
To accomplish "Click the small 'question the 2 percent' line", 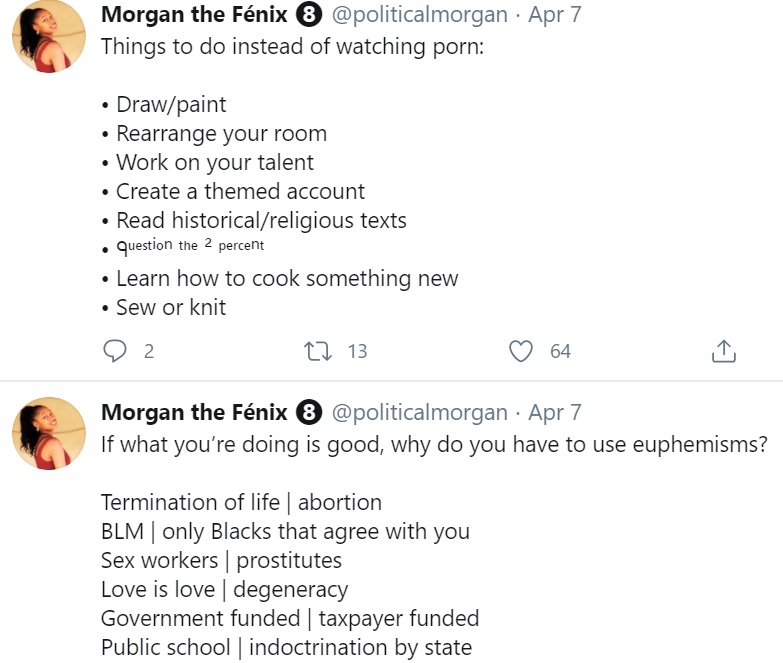I will pyautogui.click(x=190, y=246).
